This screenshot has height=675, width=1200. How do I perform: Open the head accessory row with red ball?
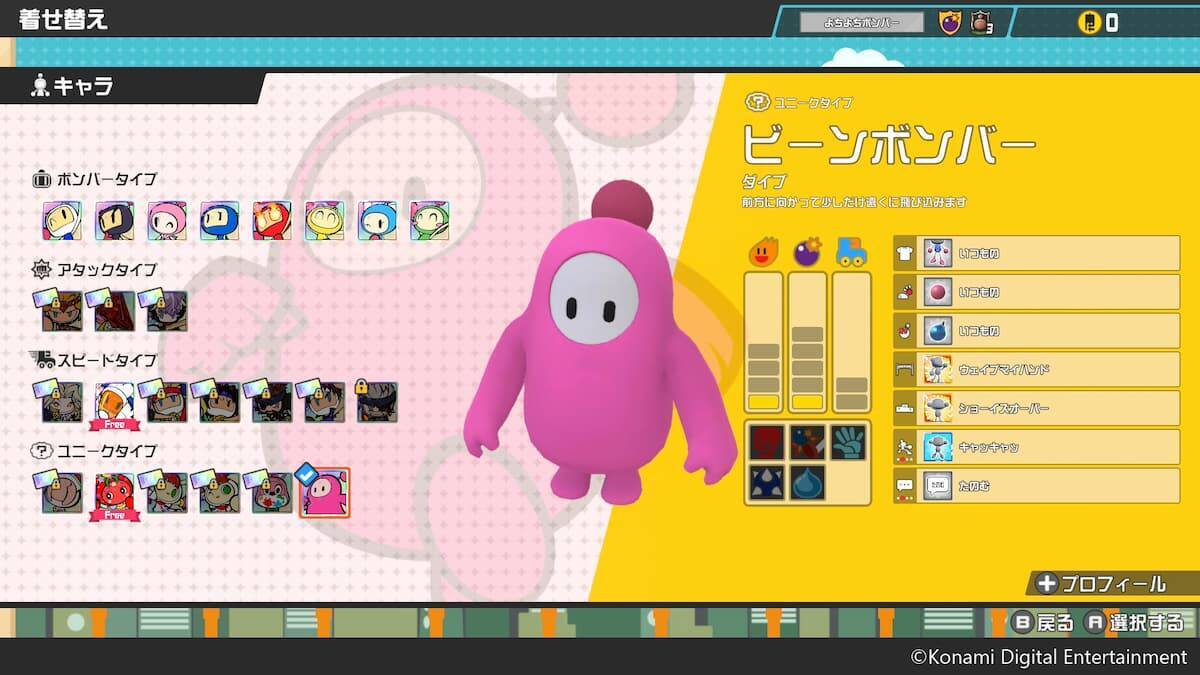tap(1037, 292)
